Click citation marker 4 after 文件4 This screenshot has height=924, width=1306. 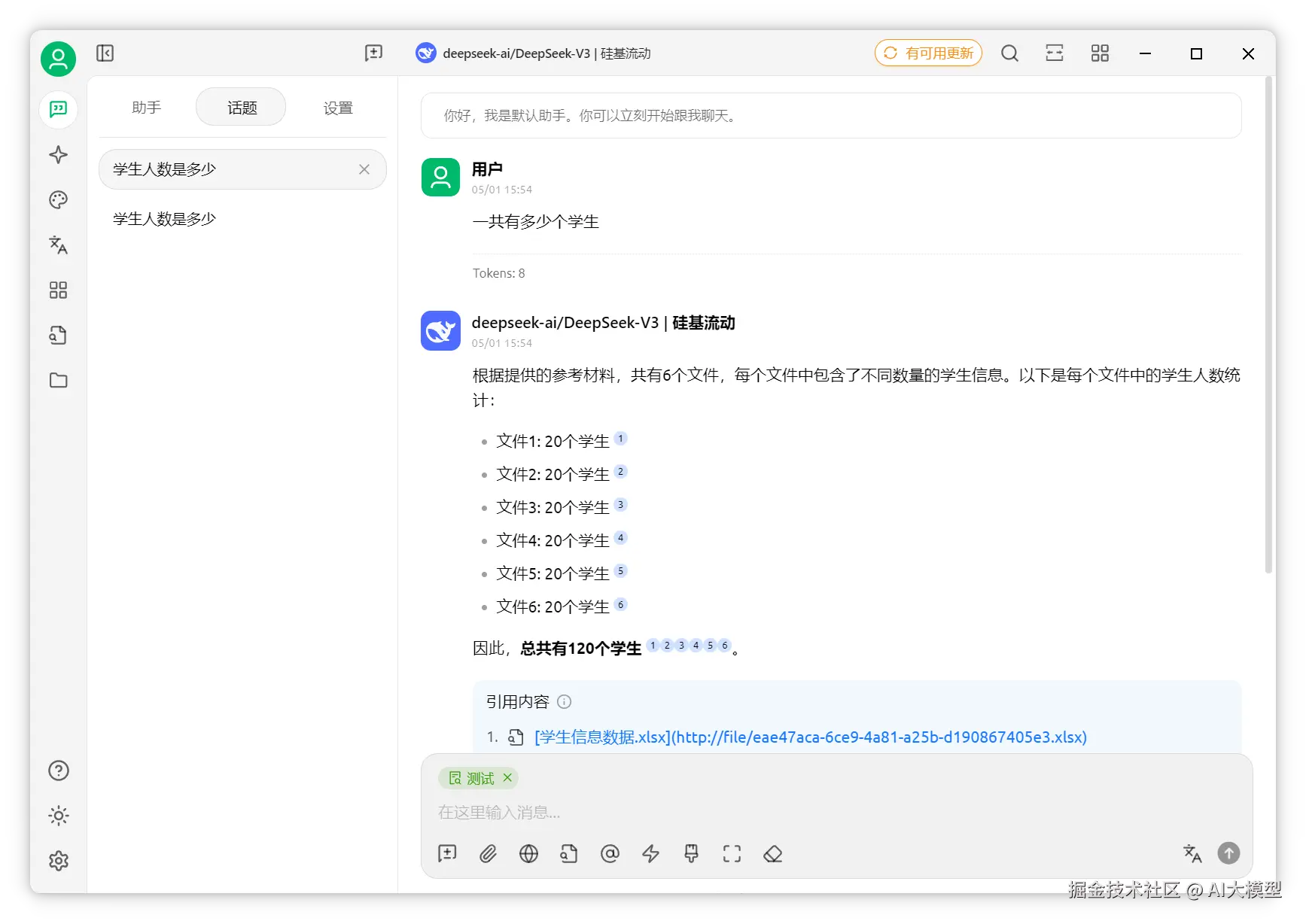620,538
